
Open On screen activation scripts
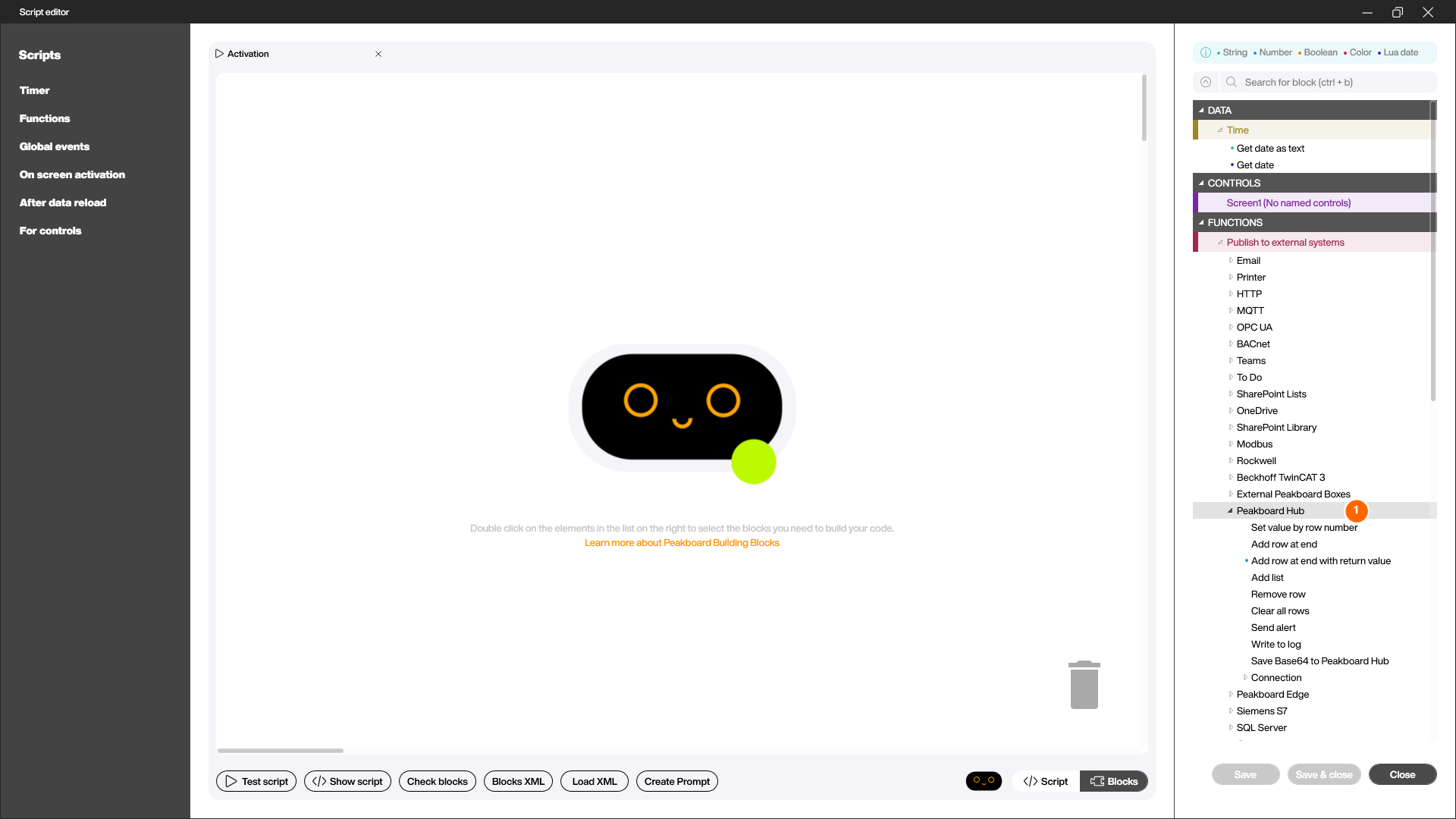pyautogui.click(x=72, y=174)
